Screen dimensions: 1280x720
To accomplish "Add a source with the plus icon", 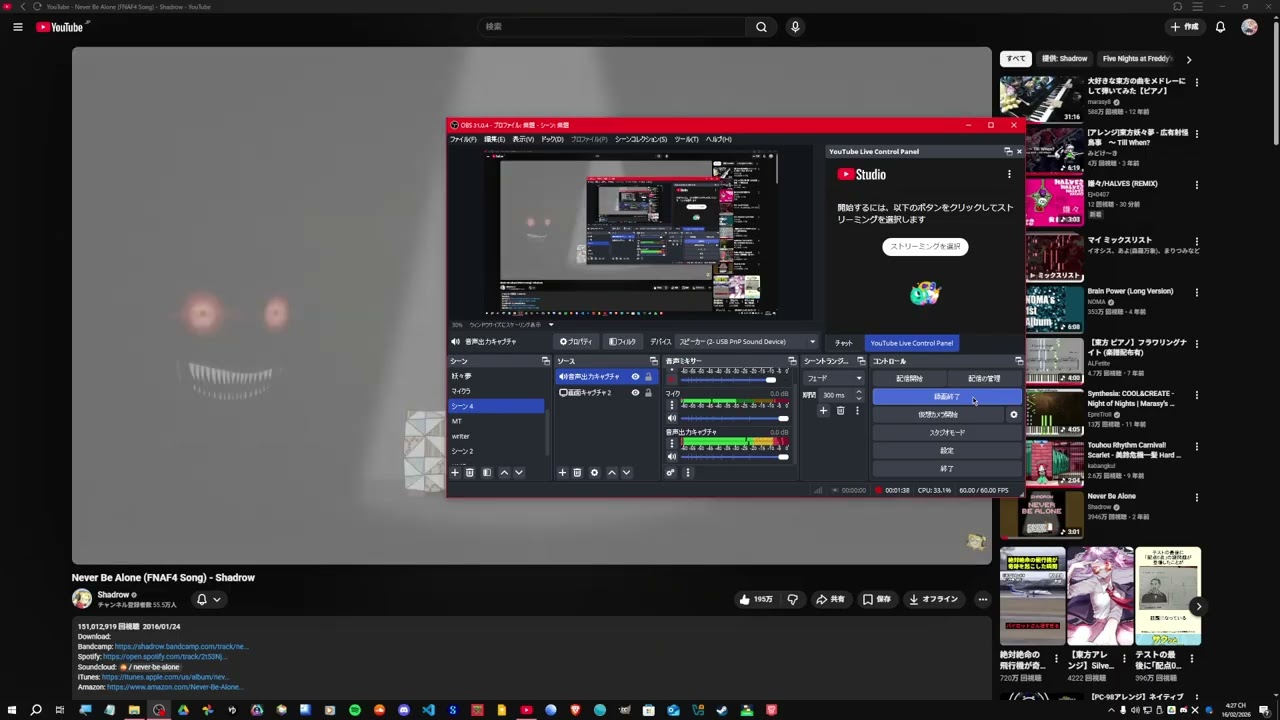I will pyautogui.click(x=562, y=472).
